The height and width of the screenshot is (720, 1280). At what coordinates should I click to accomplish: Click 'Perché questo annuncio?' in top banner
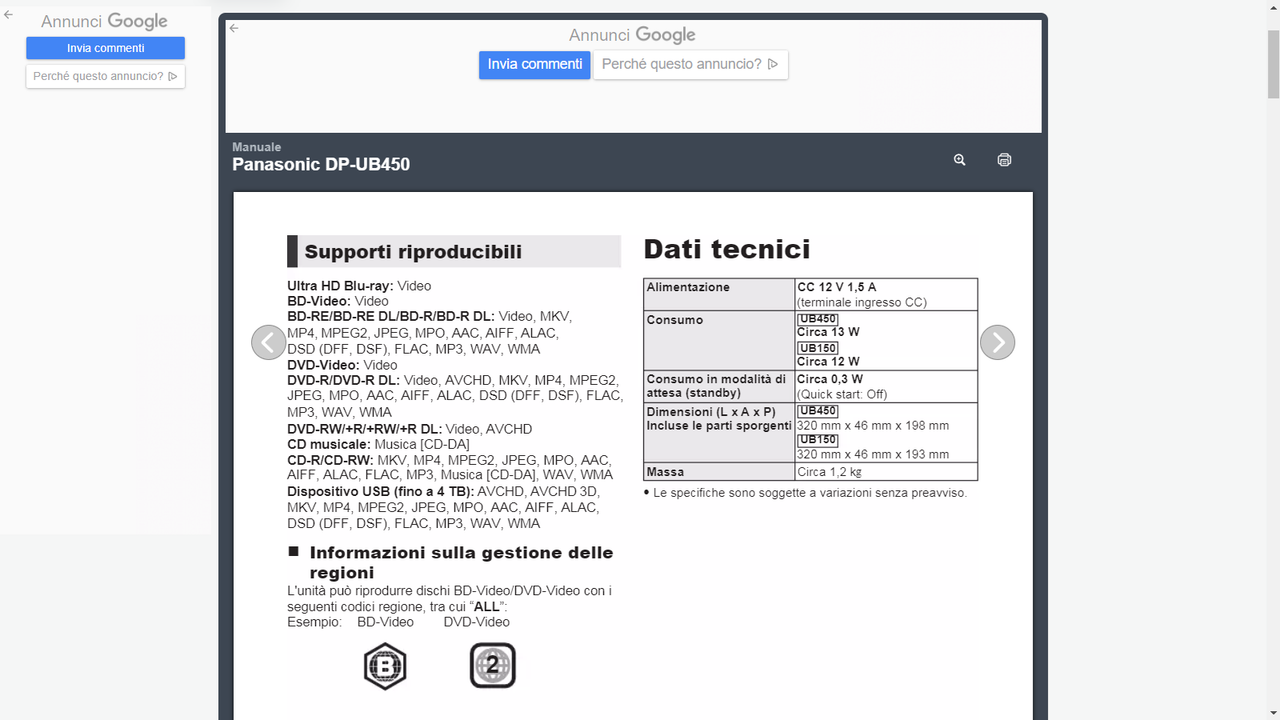(x=690, y=65)
